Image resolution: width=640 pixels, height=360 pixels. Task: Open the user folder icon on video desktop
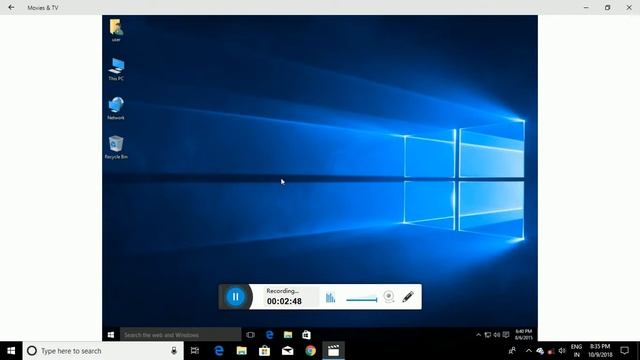[116, 30]
